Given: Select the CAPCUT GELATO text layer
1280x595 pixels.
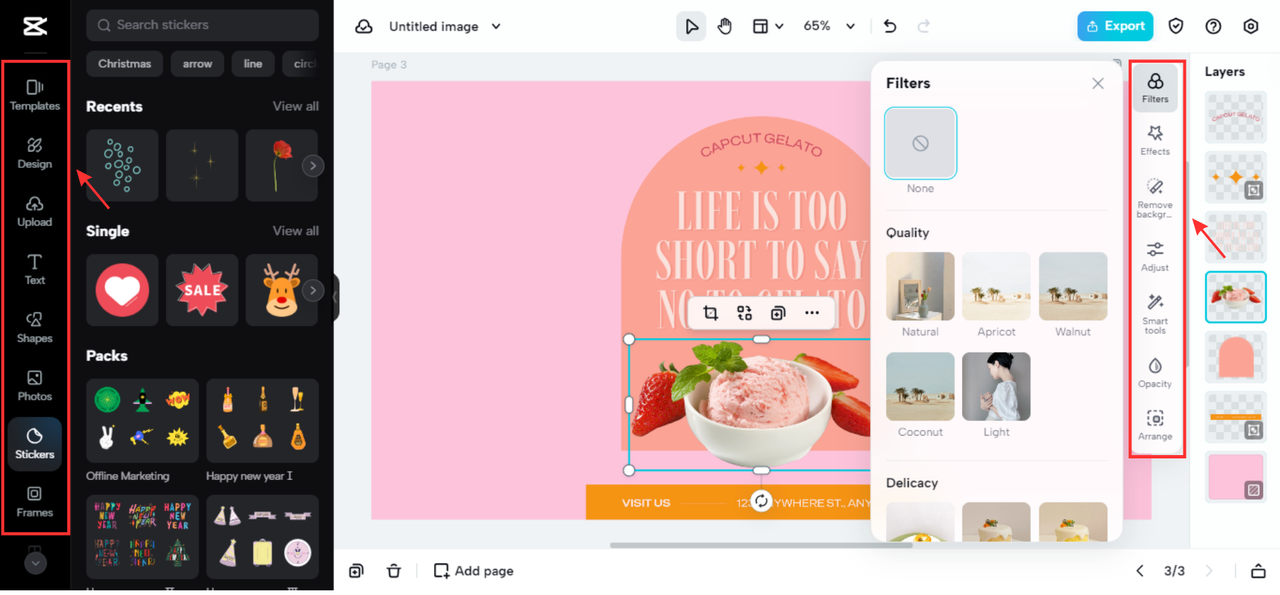Looking at the screenshot, I should pyautogui.click(x=1236, y=117).
